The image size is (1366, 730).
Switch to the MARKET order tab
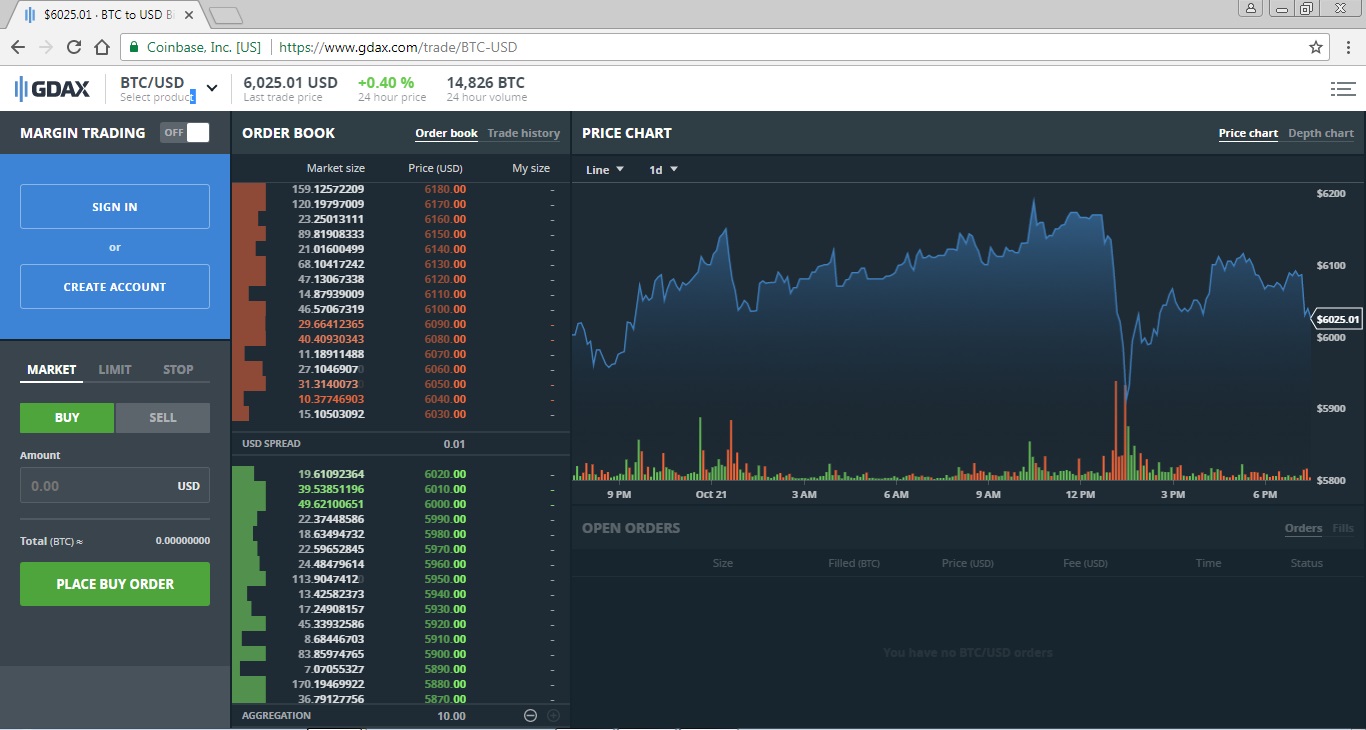52,370
